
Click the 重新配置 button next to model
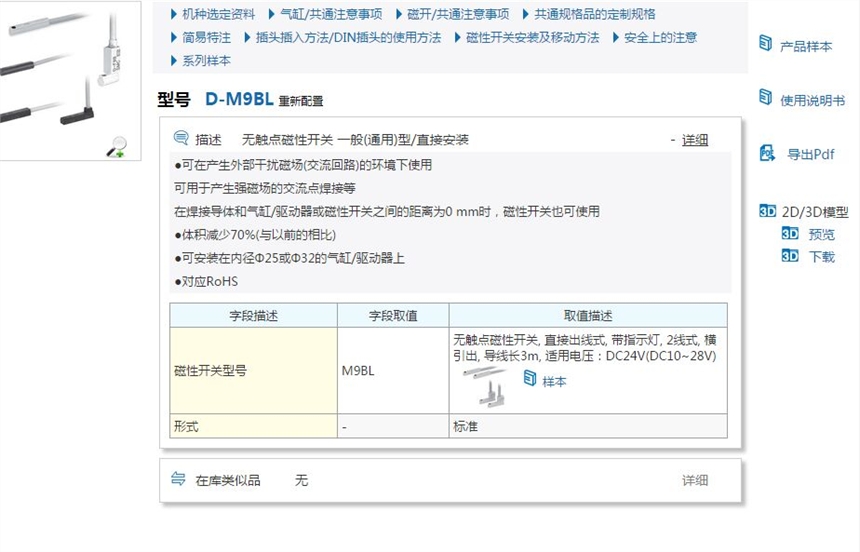(301, 101)
